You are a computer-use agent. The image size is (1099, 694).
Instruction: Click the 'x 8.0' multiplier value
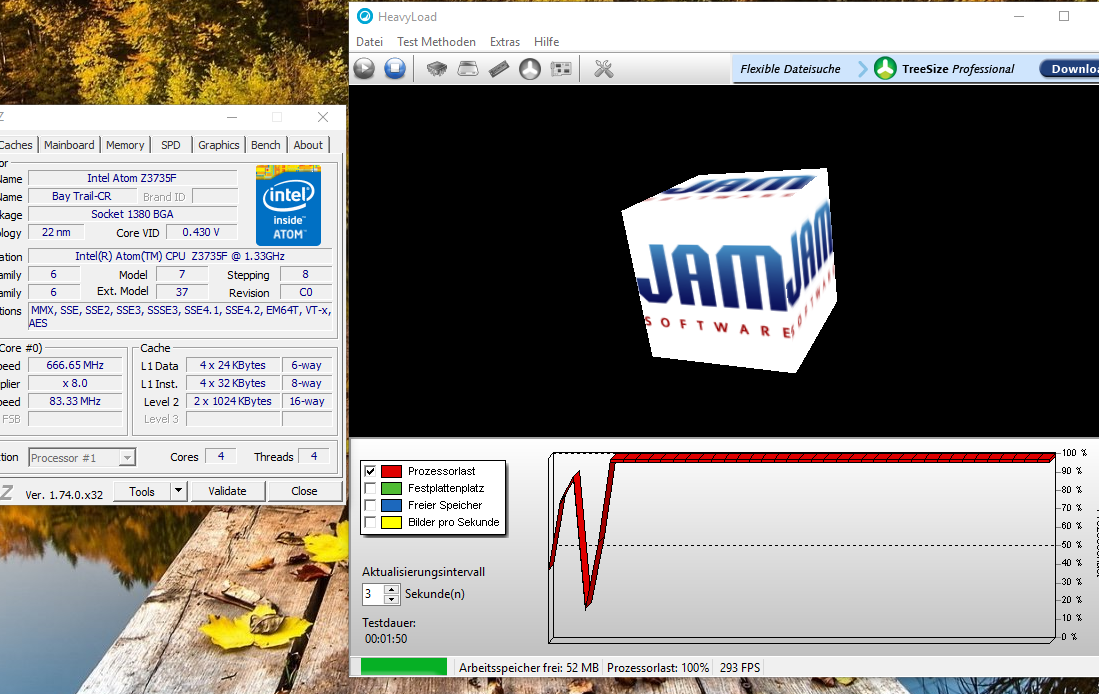point(75,383)
